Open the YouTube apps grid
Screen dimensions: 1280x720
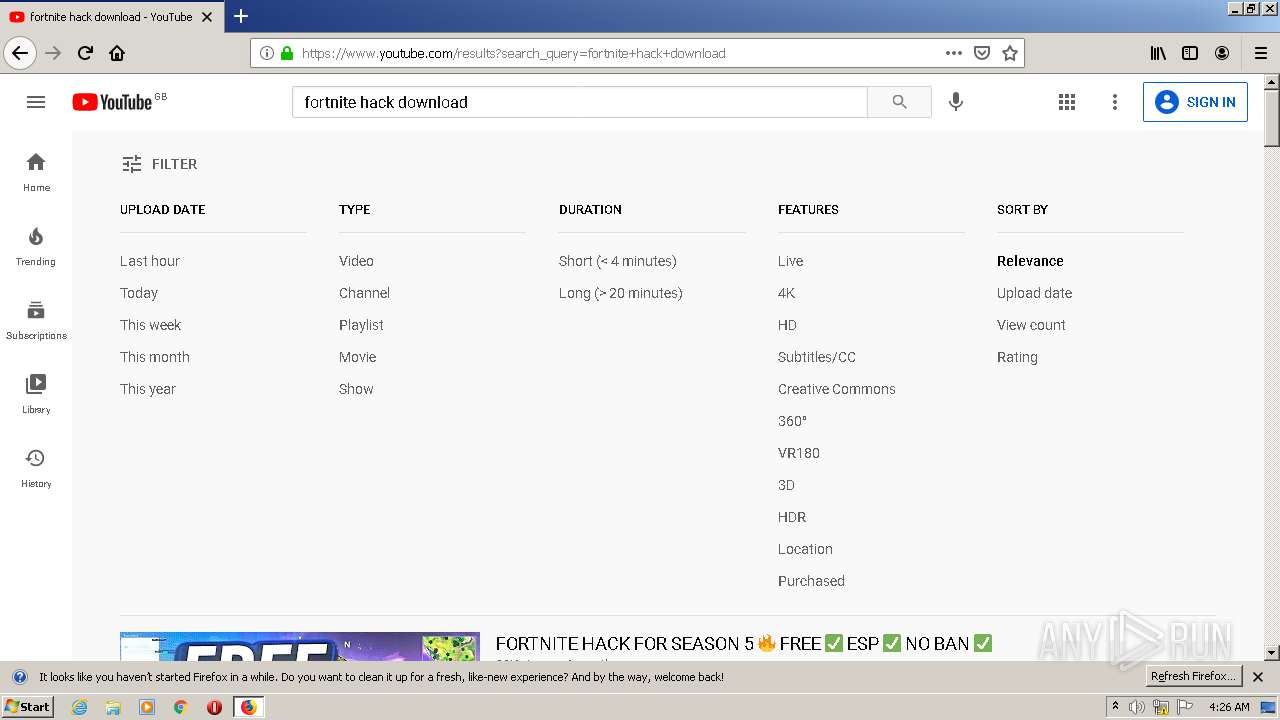click(1067, 102)
